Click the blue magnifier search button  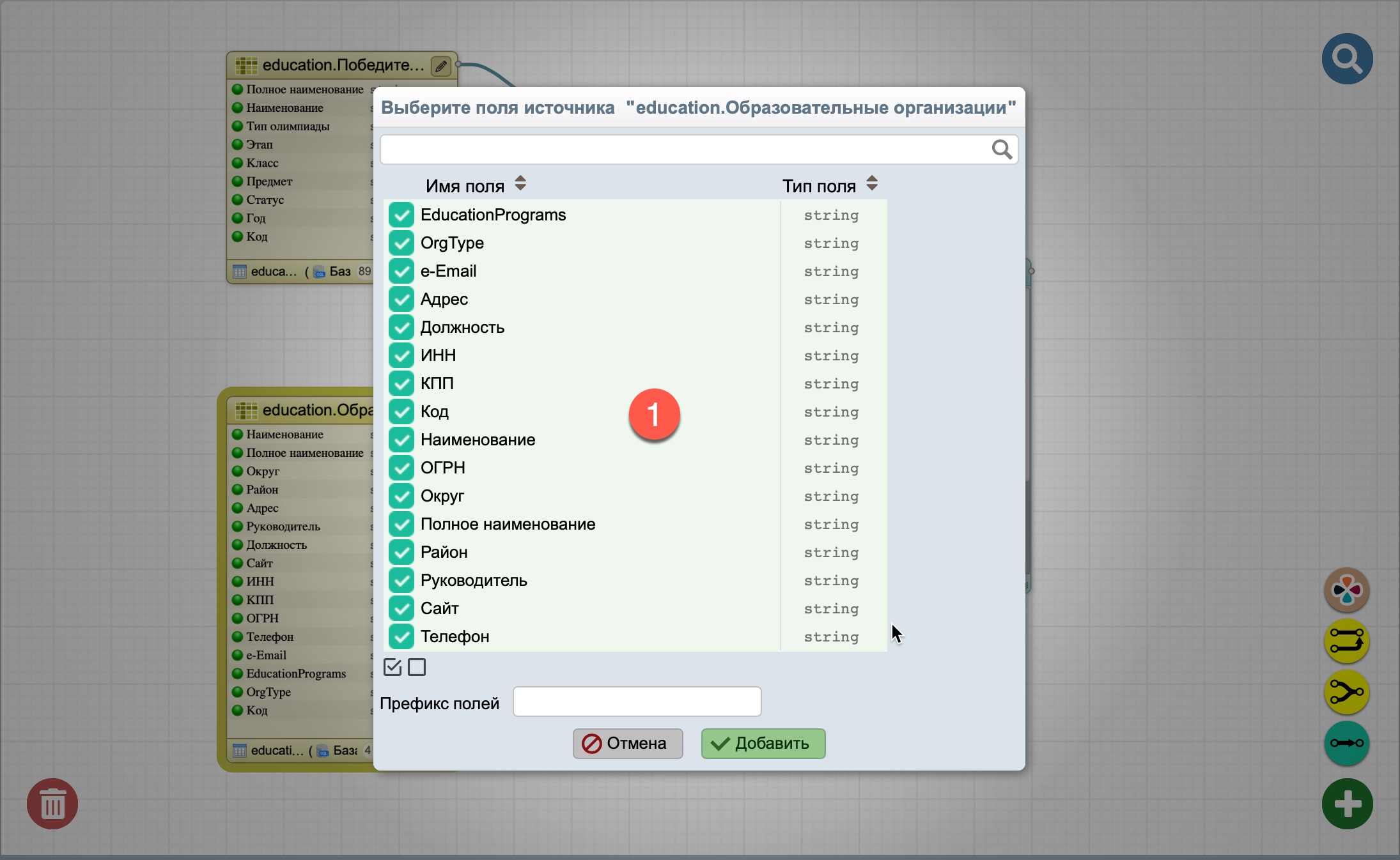(x=1347, y=59)
